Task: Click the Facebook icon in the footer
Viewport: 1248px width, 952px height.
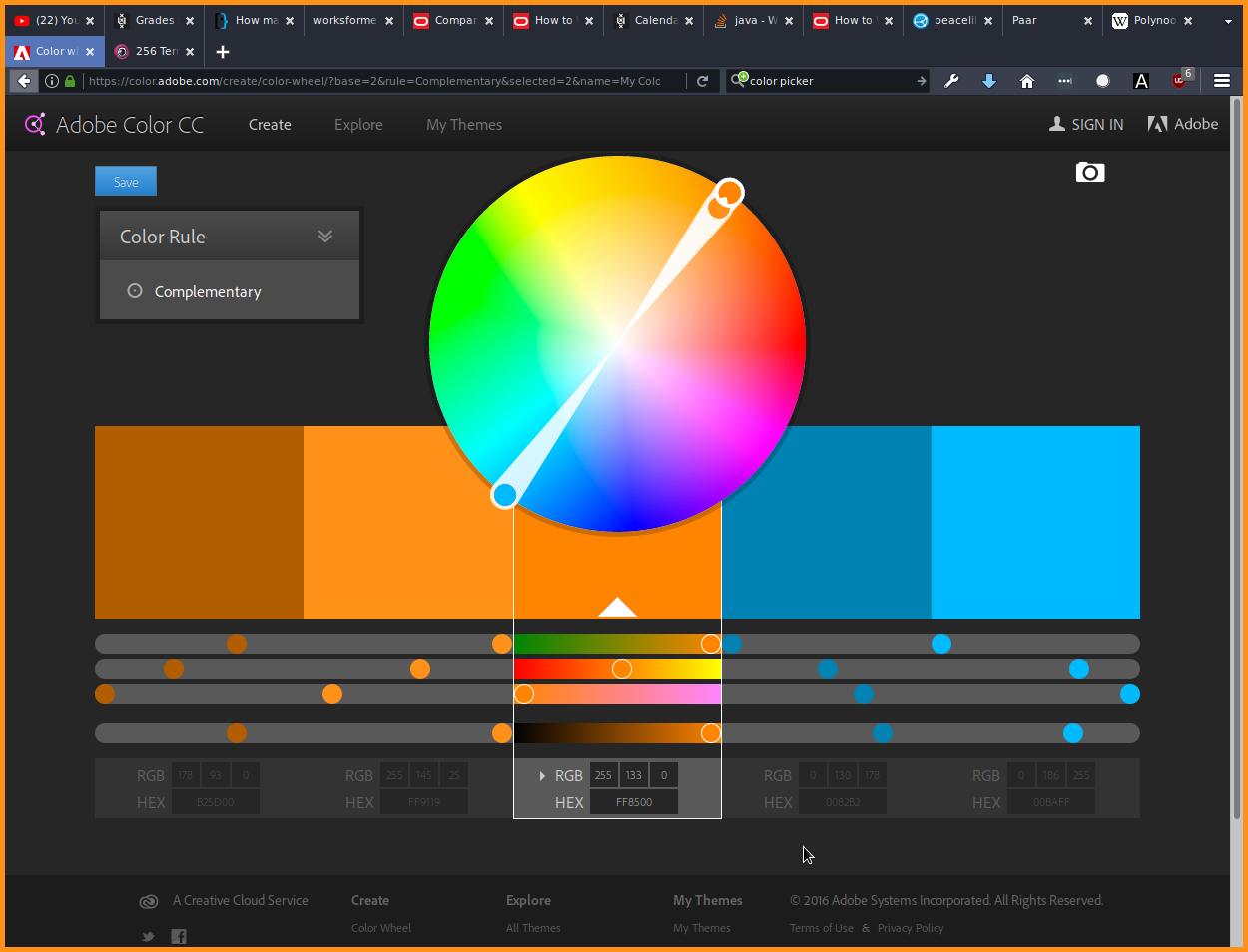Action: [x=179, y=936]
